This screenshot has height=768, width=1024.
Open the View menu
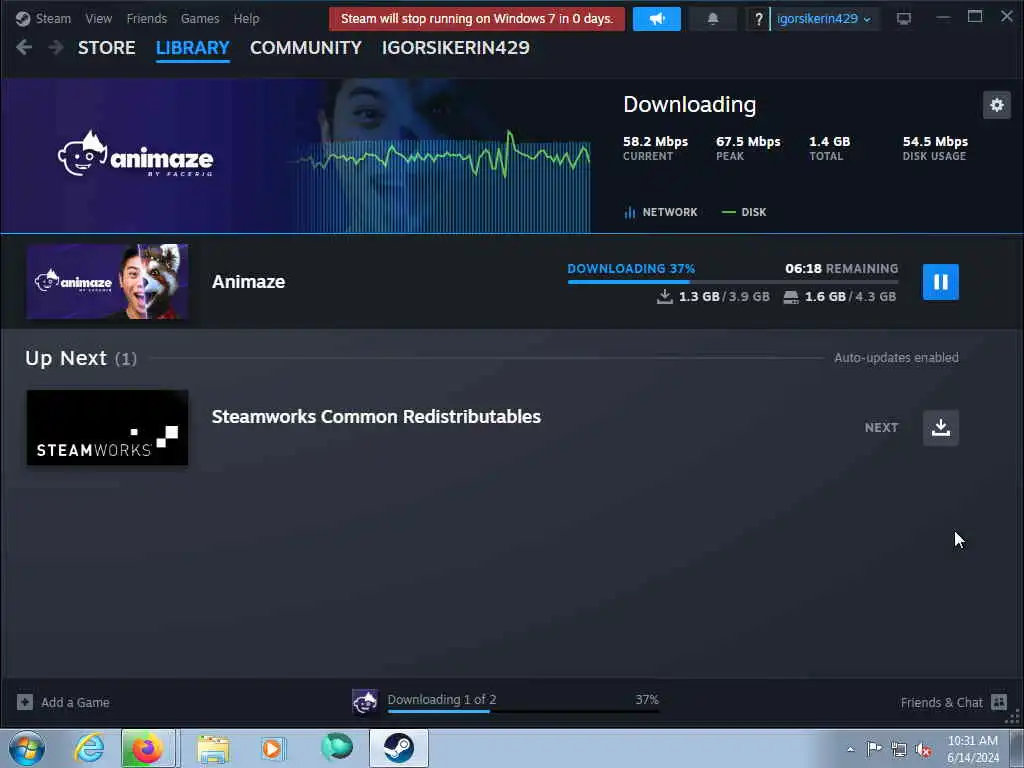[99, 18]
